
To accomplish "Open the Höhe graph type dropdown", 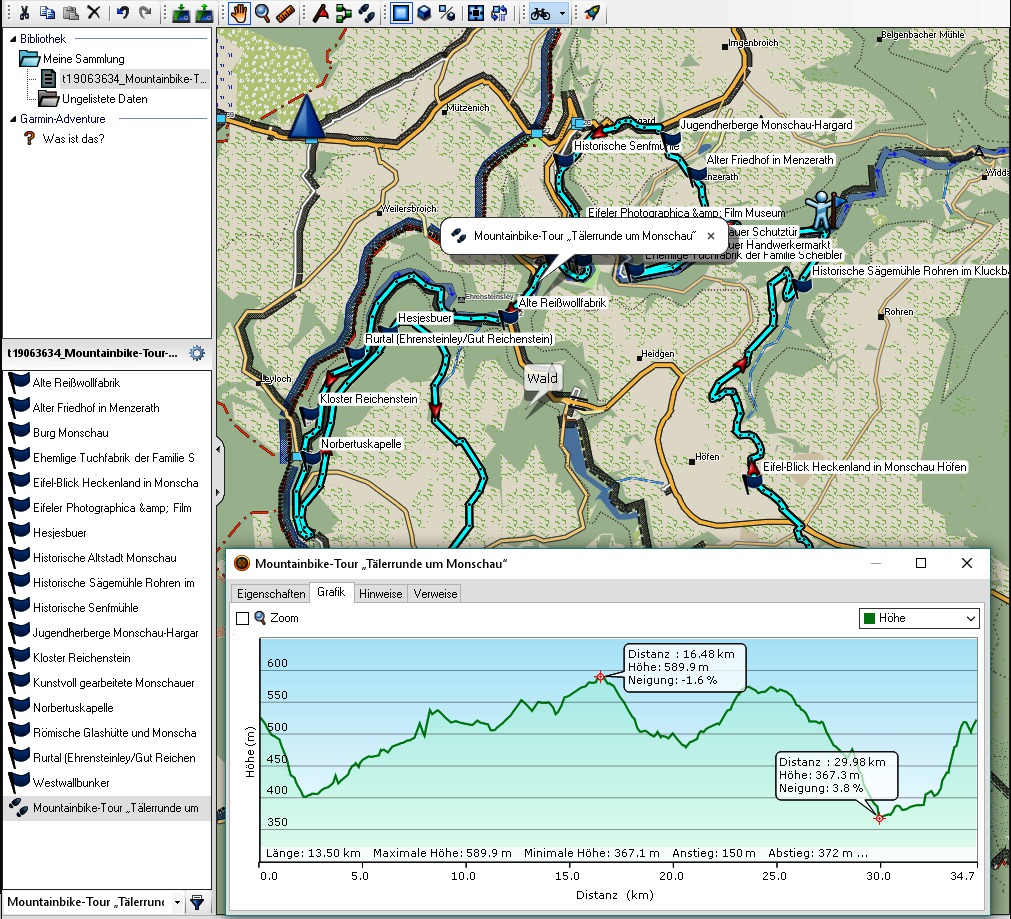I will (918, 619).
